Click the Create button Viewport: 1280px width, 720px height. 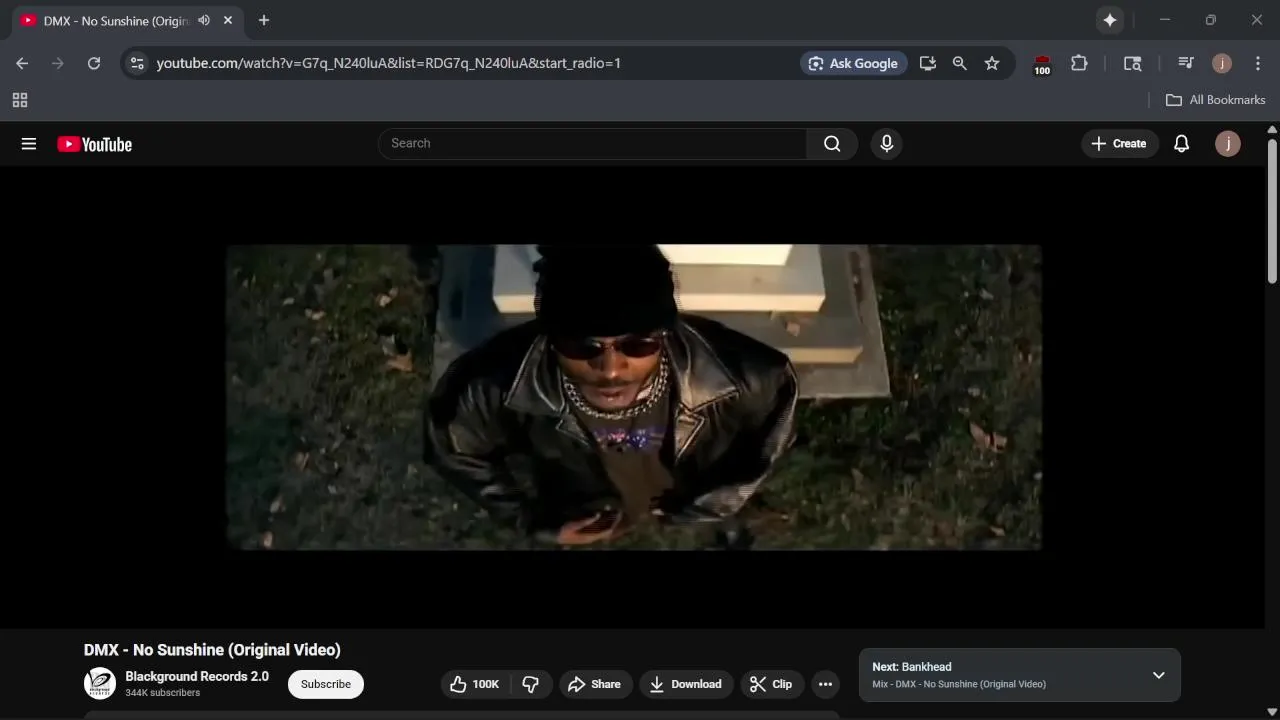coord(1119,144)
